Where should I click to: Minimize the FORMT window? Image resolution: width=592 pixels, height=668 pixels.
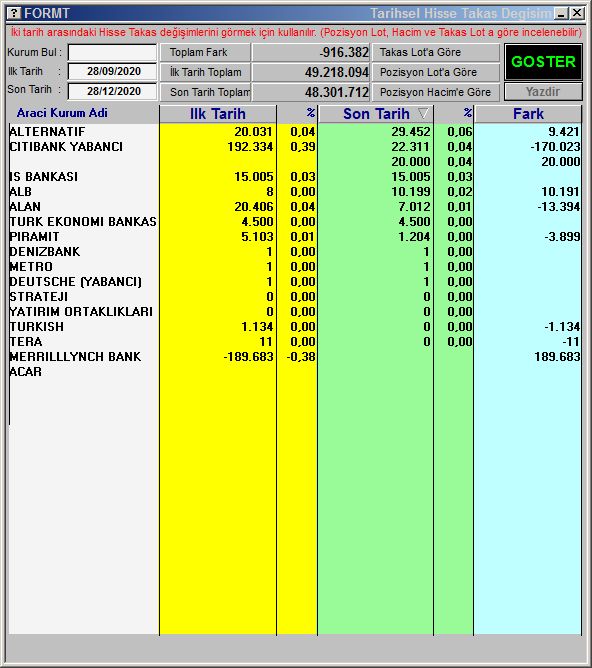(562, 13)
